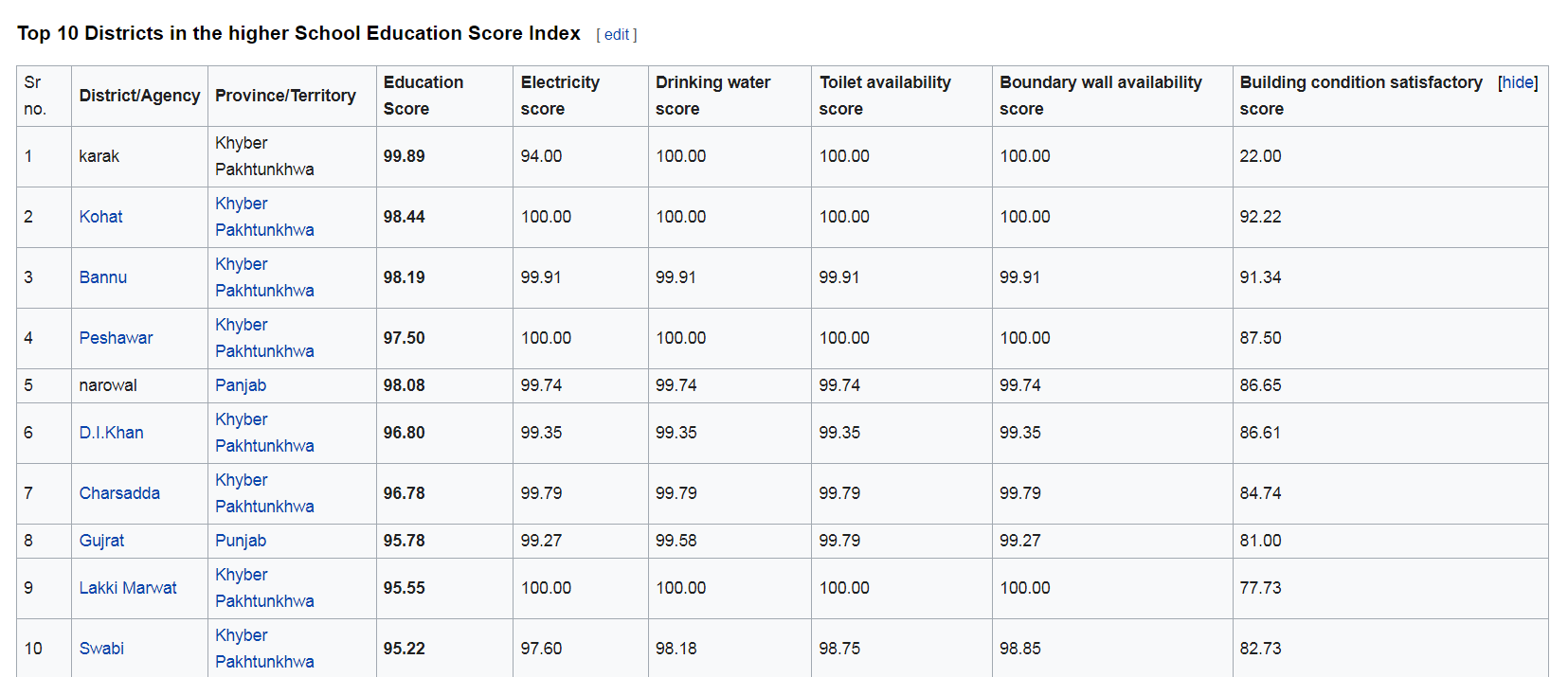Image resolution: width=1568 pixels, height=677 pixels.
Task: Click District/Agency column header
Action: [x=139, y=96]
